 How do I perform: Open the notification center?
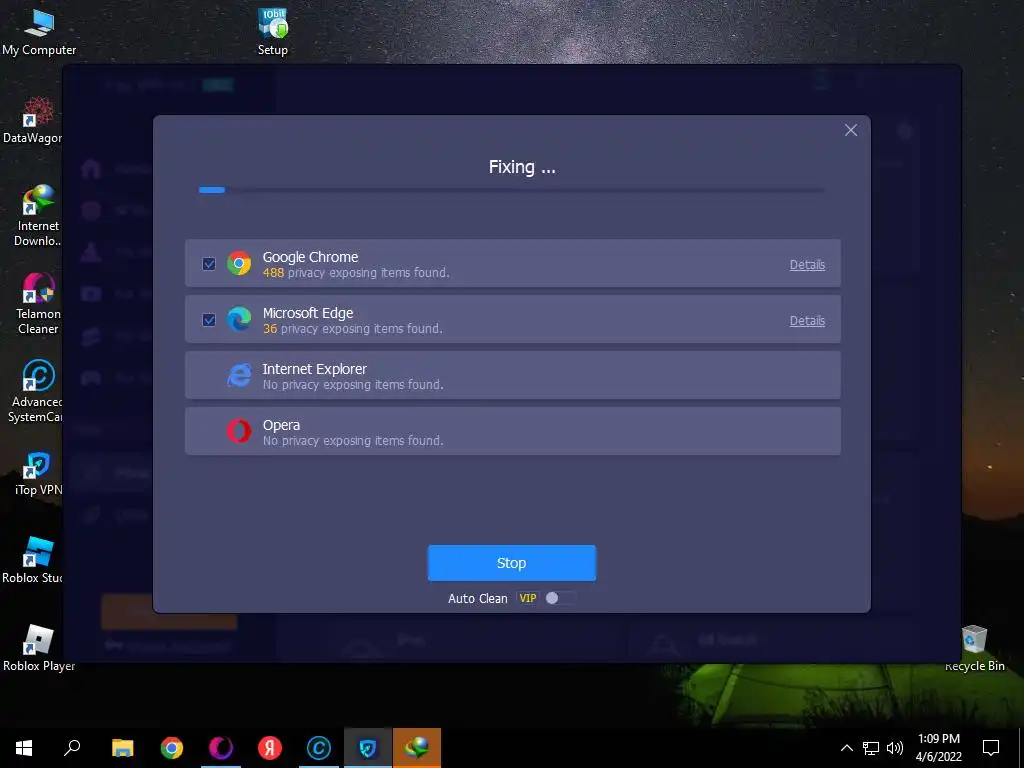(x=991, y=748)
